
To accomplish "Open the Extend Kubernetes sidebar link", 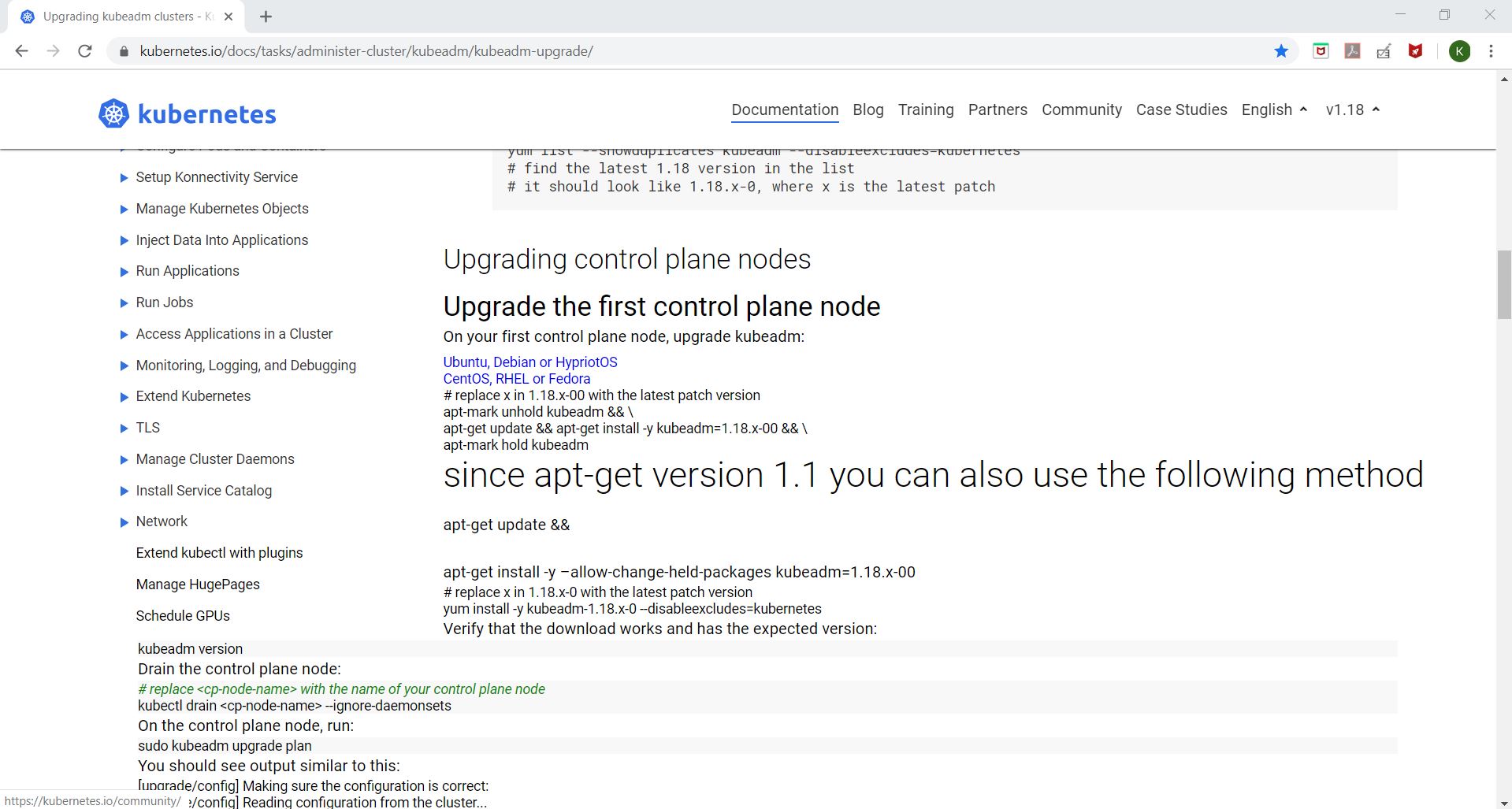I will [x=193, y=396].
